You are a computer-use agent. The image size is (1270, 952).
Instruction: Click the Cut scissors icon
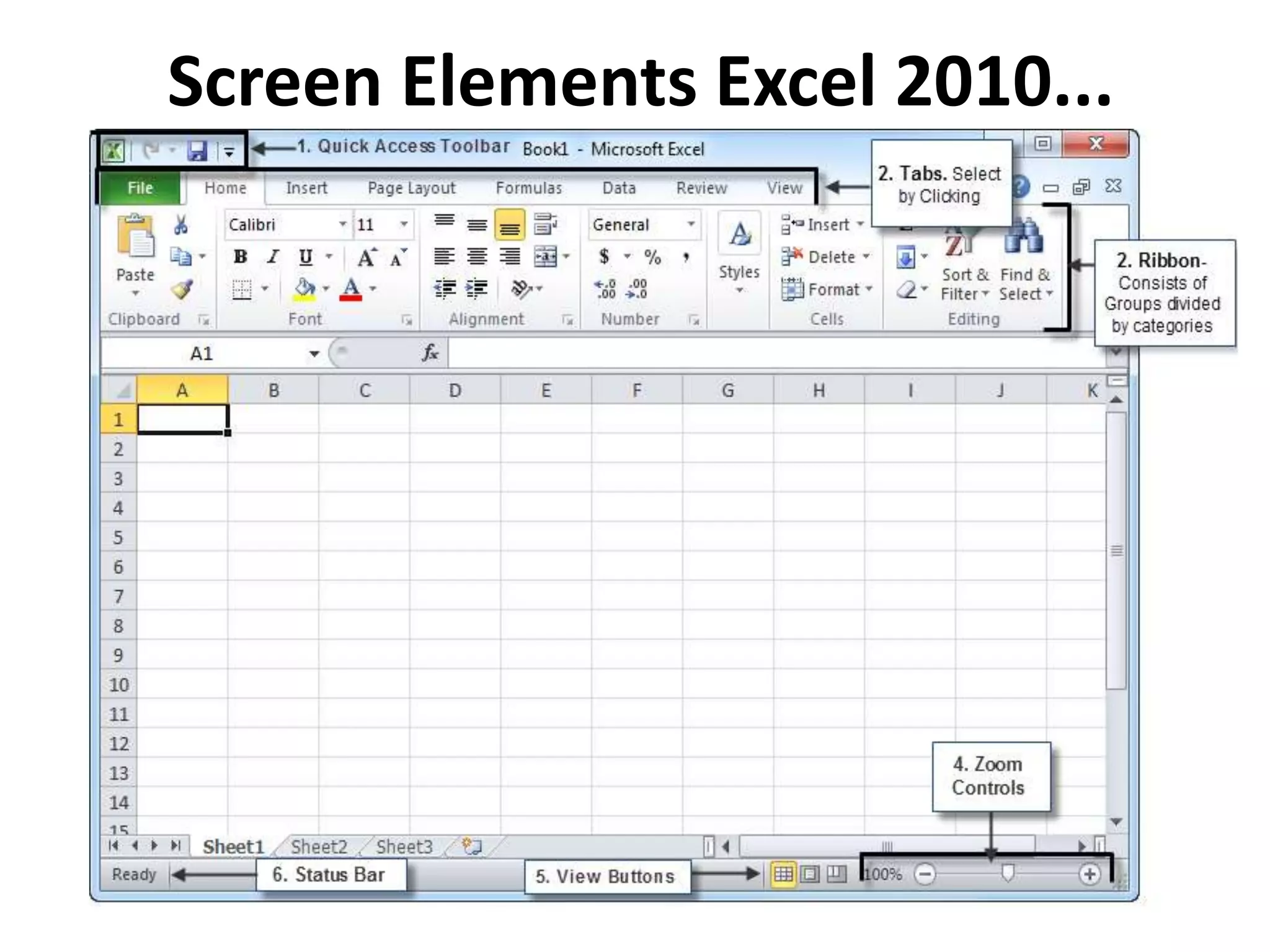coord(180,224)
